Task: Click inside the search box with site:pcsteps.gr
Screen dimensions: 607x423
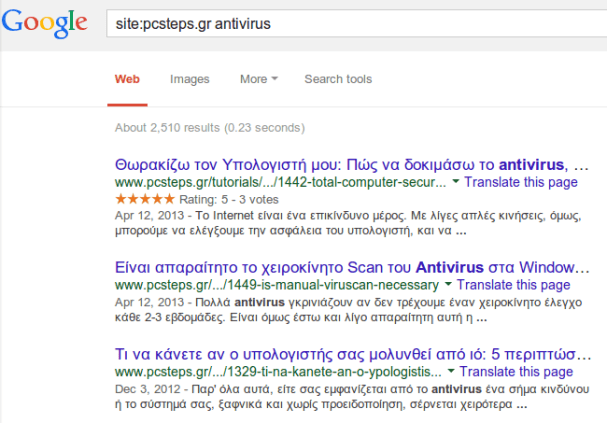Action: tap(356, 24)
